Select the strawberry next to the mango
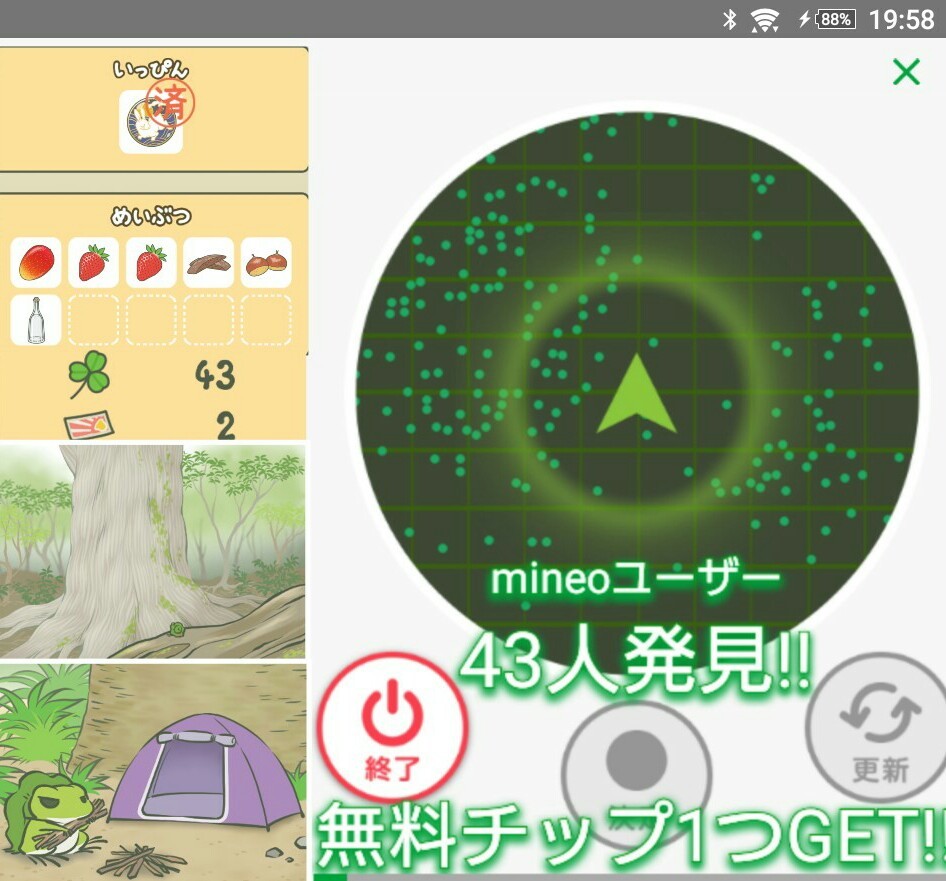This screenshot has height=881, width=946. [93, 263]
